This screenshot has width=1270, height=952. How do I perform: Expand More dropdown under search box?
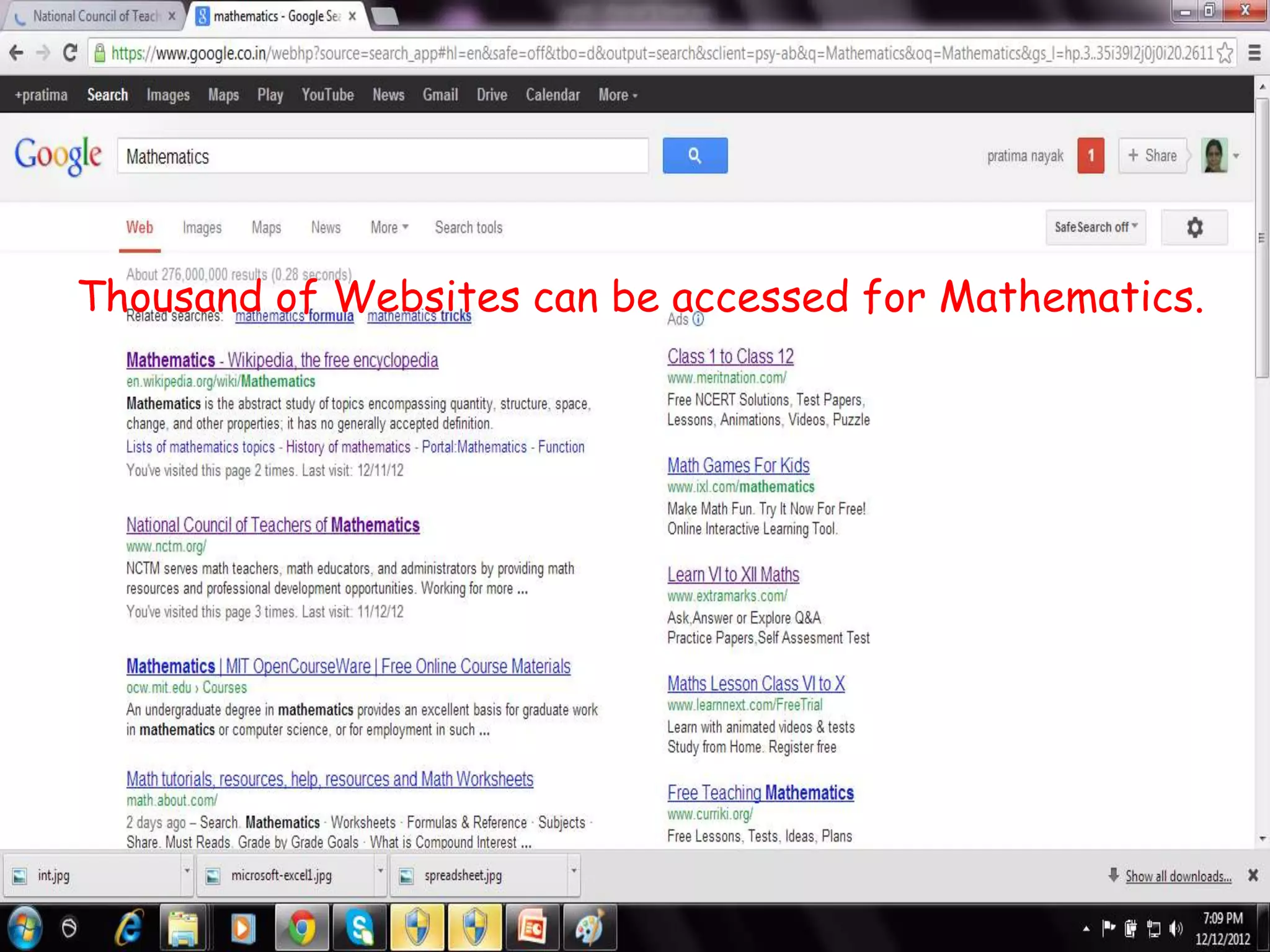[x=389, y=227]
